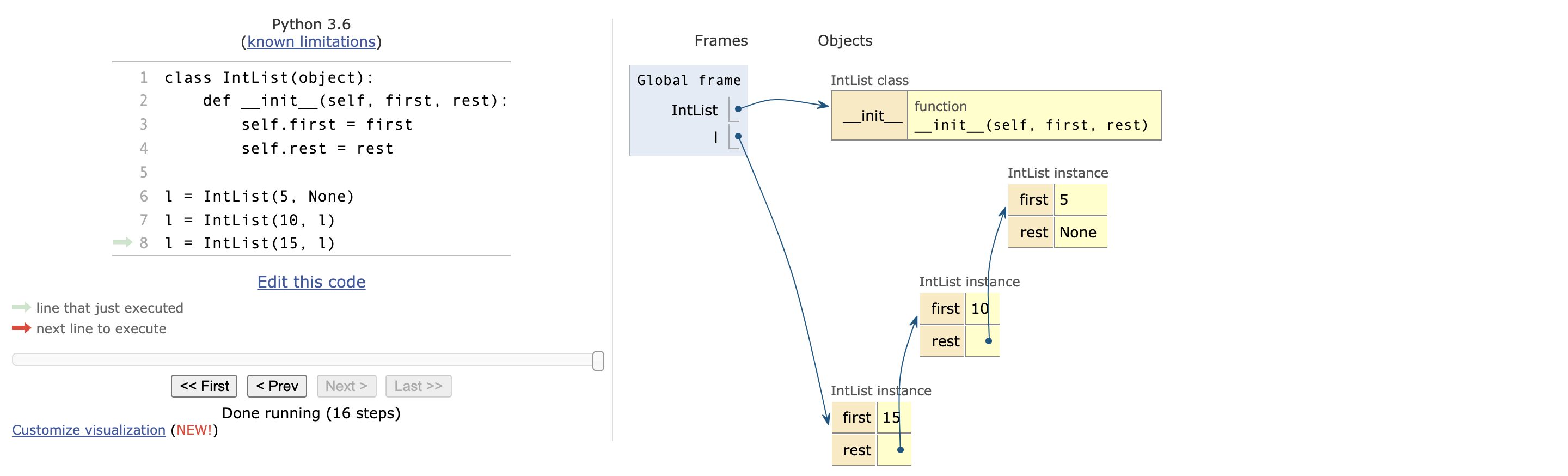Click the Global frame header
The height and width of the screenshot is (476, 1568).
(x=688, y=81)
